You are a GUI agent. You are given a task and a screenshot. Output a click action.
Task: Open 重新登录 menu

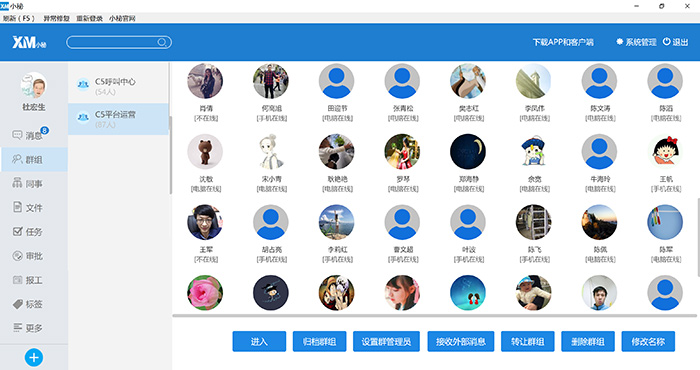[89, 18]
